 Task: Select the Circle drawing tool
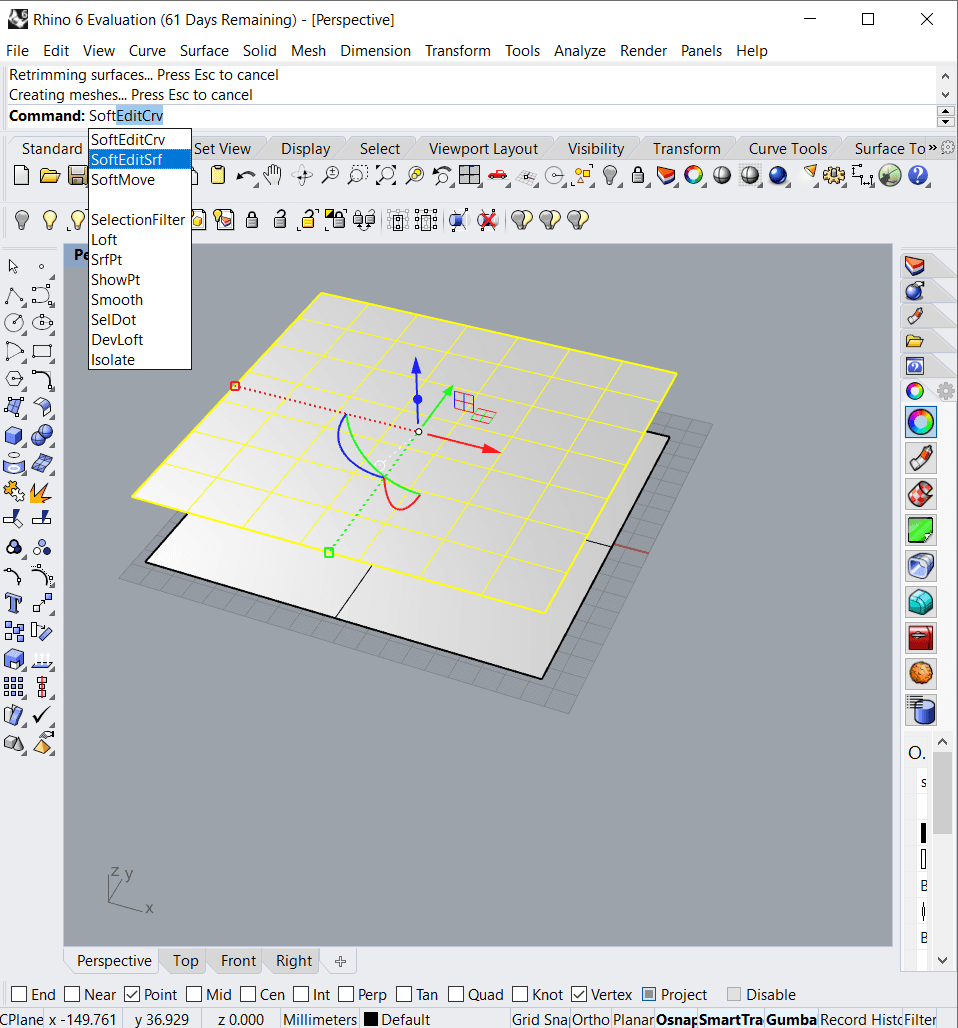click(14, 323)
